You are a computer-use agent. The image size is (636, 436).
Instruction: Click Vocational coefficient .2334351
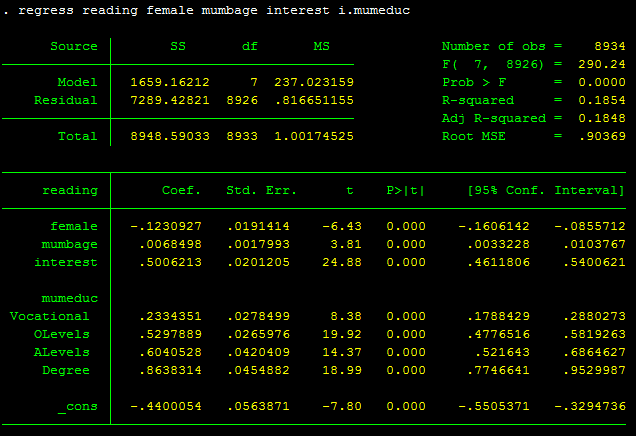[170, 316]
